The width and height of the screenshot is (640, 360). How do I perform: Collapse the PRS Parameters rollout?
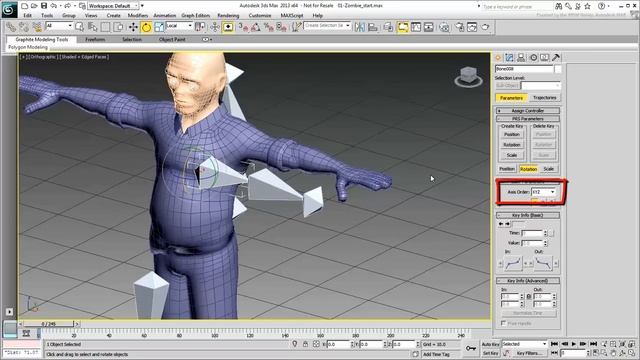(x=528, y=119)
